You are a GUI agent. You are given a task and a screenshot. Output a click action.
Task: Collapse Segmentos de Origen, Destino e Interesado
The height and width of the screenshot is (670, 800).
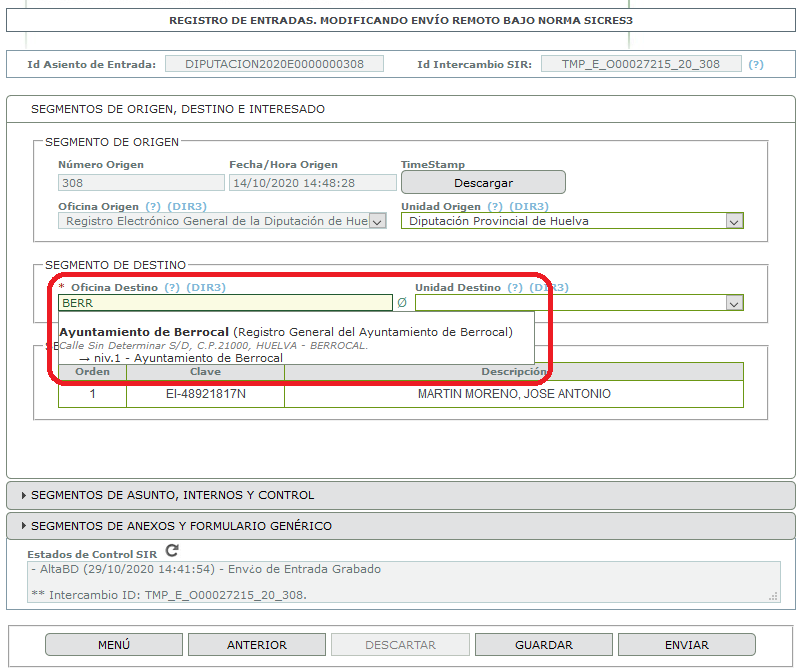(x=401, y=109)
